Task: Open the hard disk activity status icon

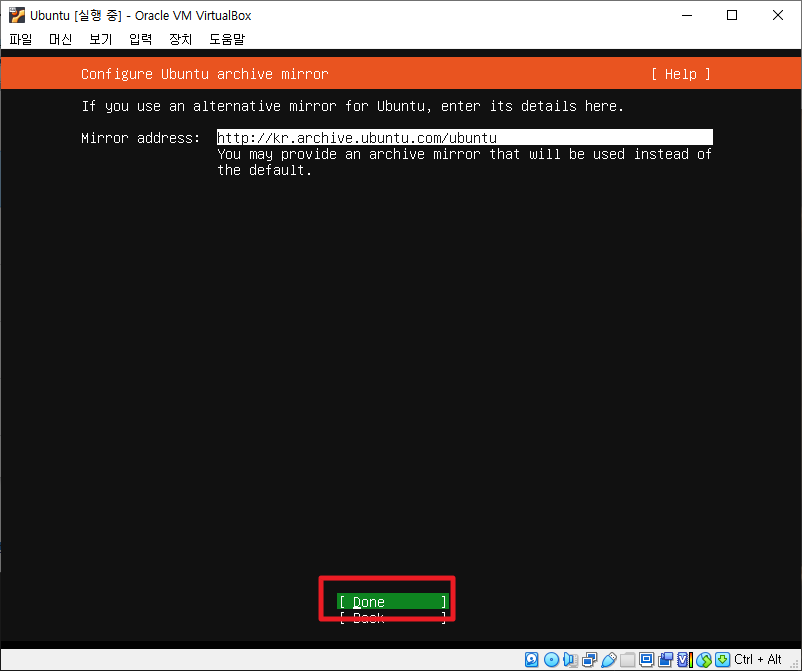Action: [531, 660]
